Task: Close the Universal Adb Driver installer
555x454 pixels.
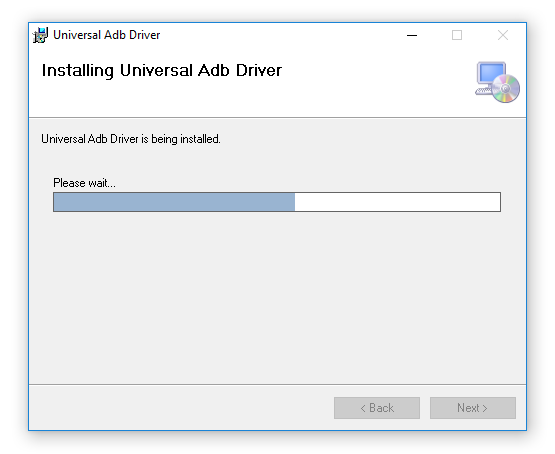Action: [503, 35]
